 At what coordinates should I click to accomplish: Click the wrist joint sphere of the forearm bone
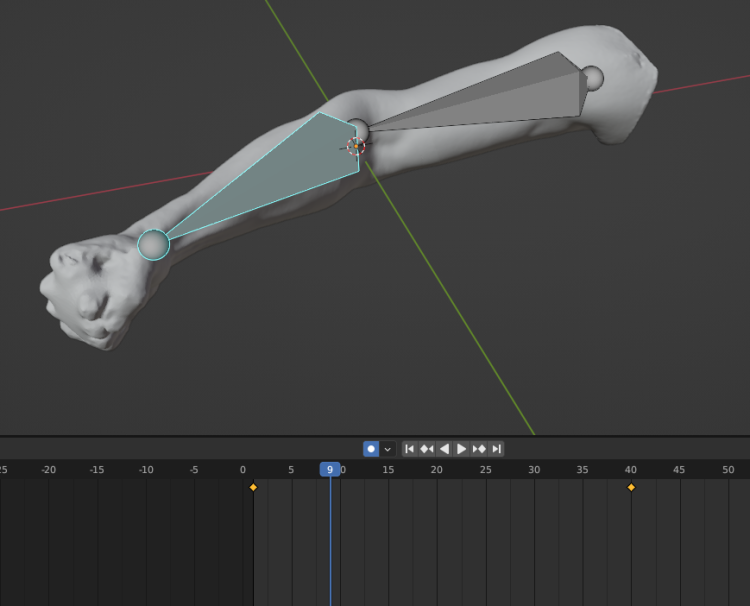[153, 245]
